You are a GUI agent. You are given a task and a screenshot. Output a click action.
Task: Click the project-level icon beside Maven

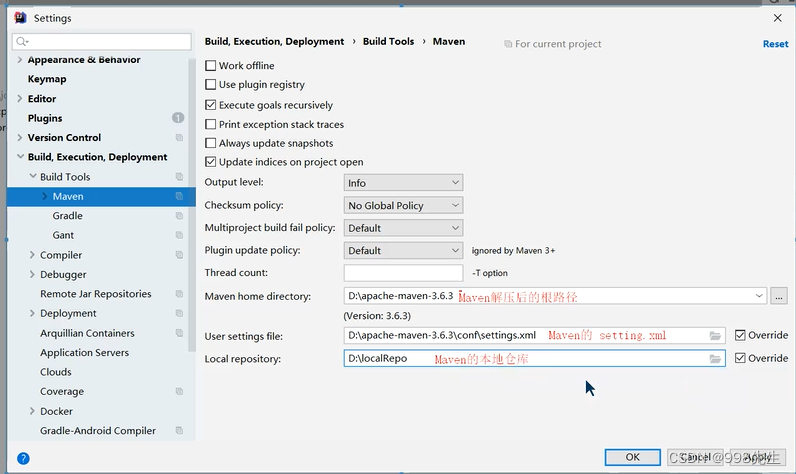pyautogui.click(x=179, y=196)
